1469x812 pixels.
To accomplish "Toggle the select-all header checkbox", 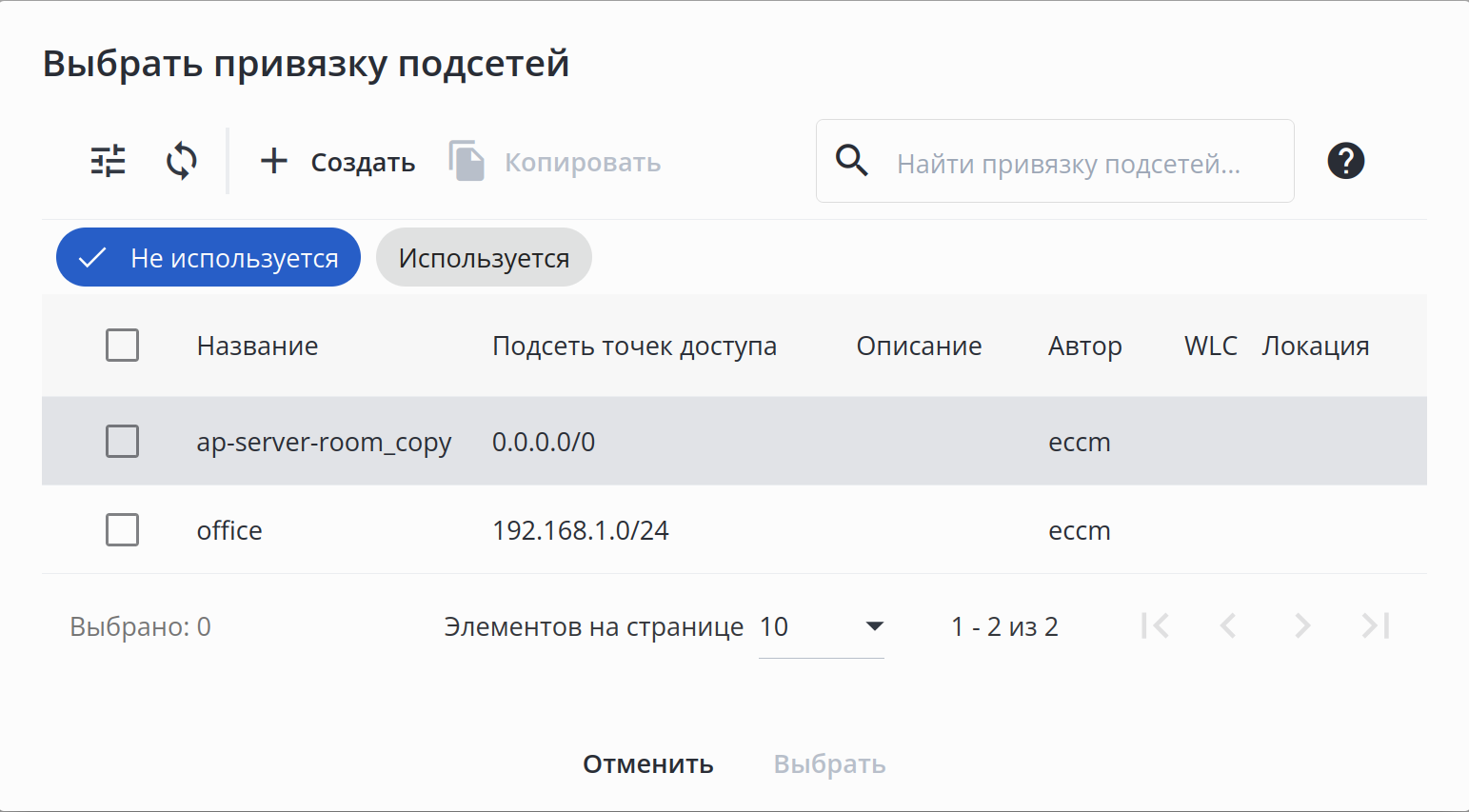I will point(122,346).
